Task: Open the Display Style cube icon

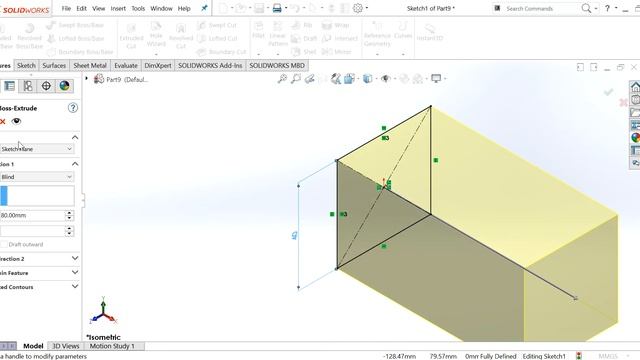Action: coord(367,78)
